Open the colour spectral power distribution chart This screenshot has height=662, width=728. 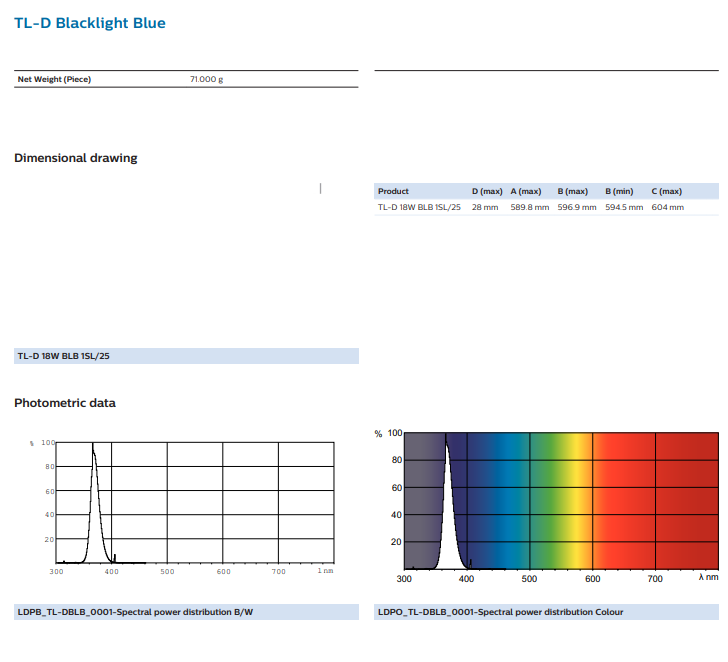click(546, 506)
